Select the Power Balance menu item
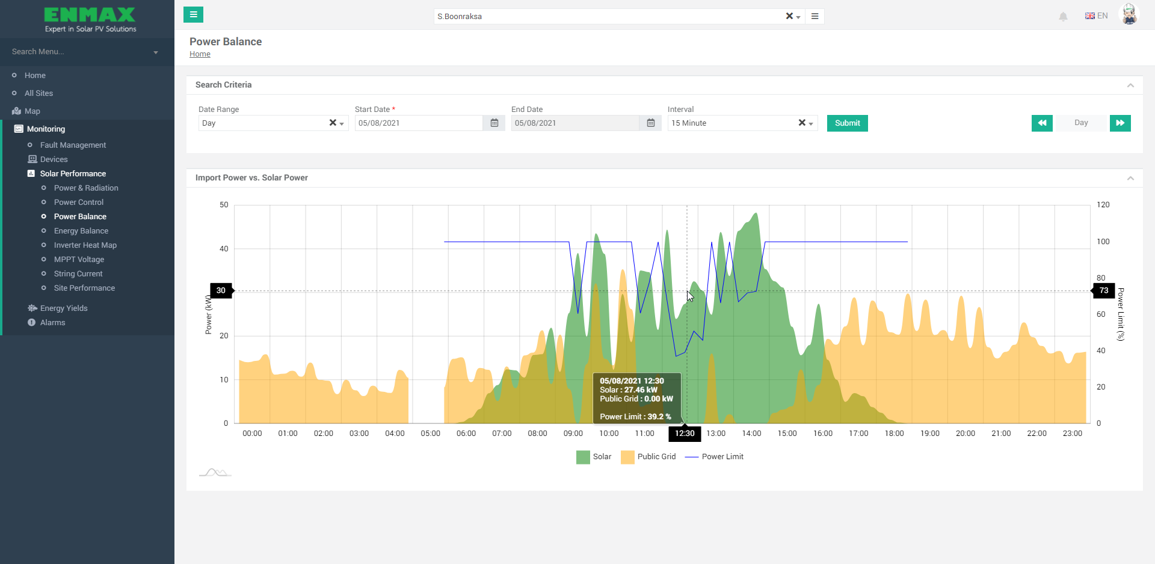Image resolution: width=1155 pixels, height=564 pixels. [x=80, y=216]
